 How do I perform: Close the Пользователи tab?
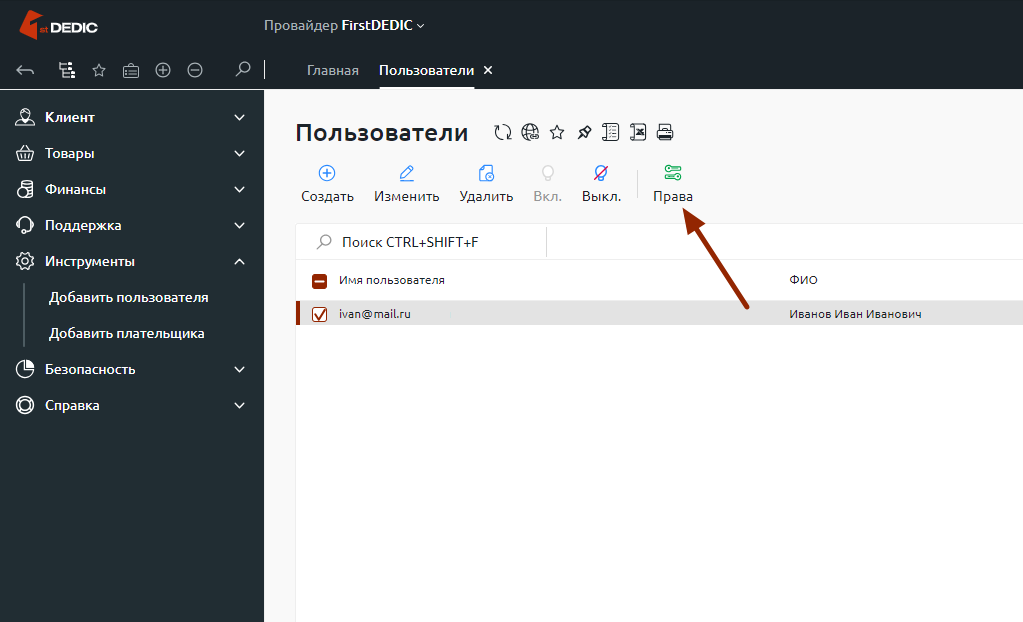pyautogui.click(x=488, y=70)
